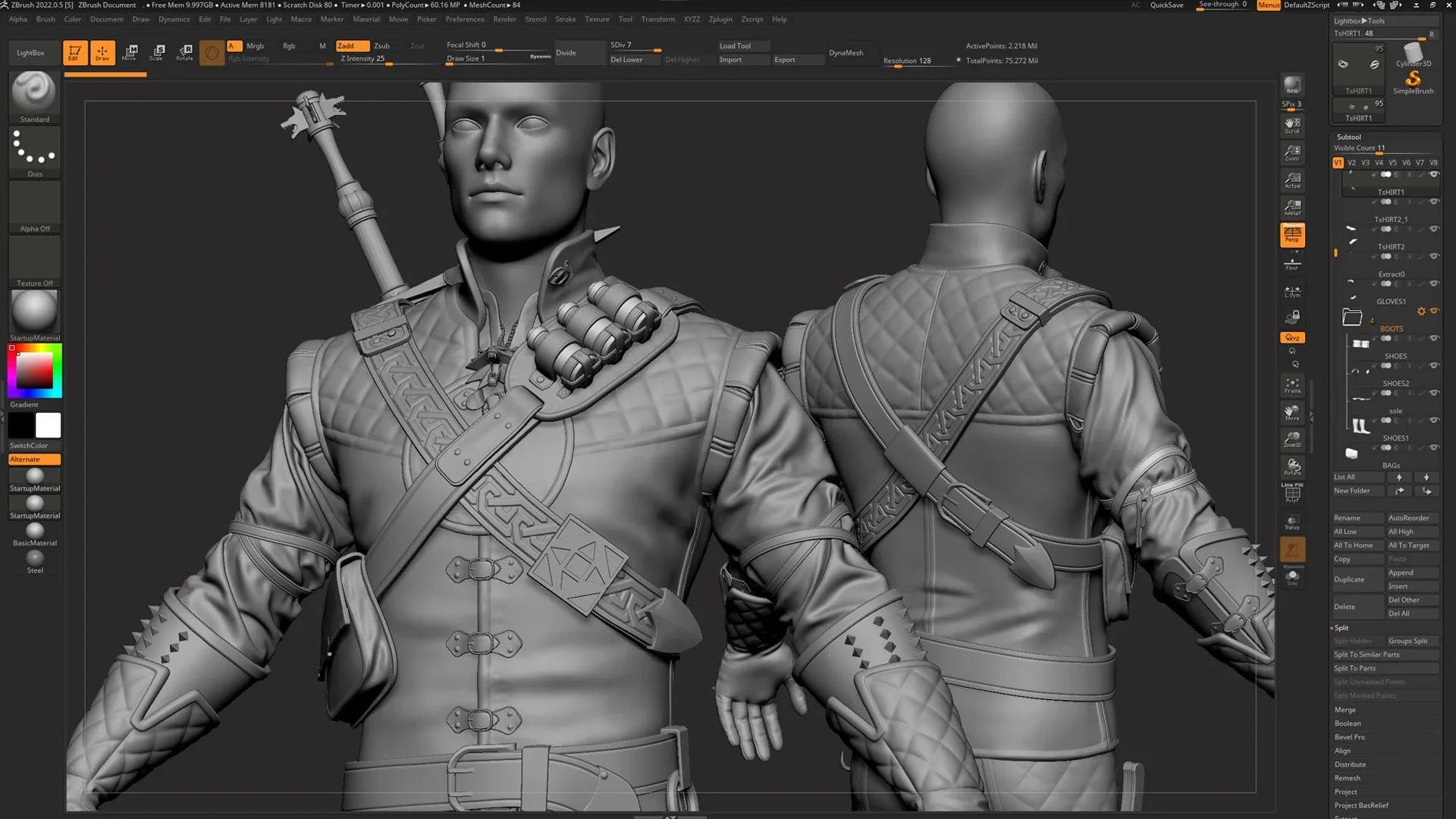Enable the Floor grid icon

point(1292,263)
